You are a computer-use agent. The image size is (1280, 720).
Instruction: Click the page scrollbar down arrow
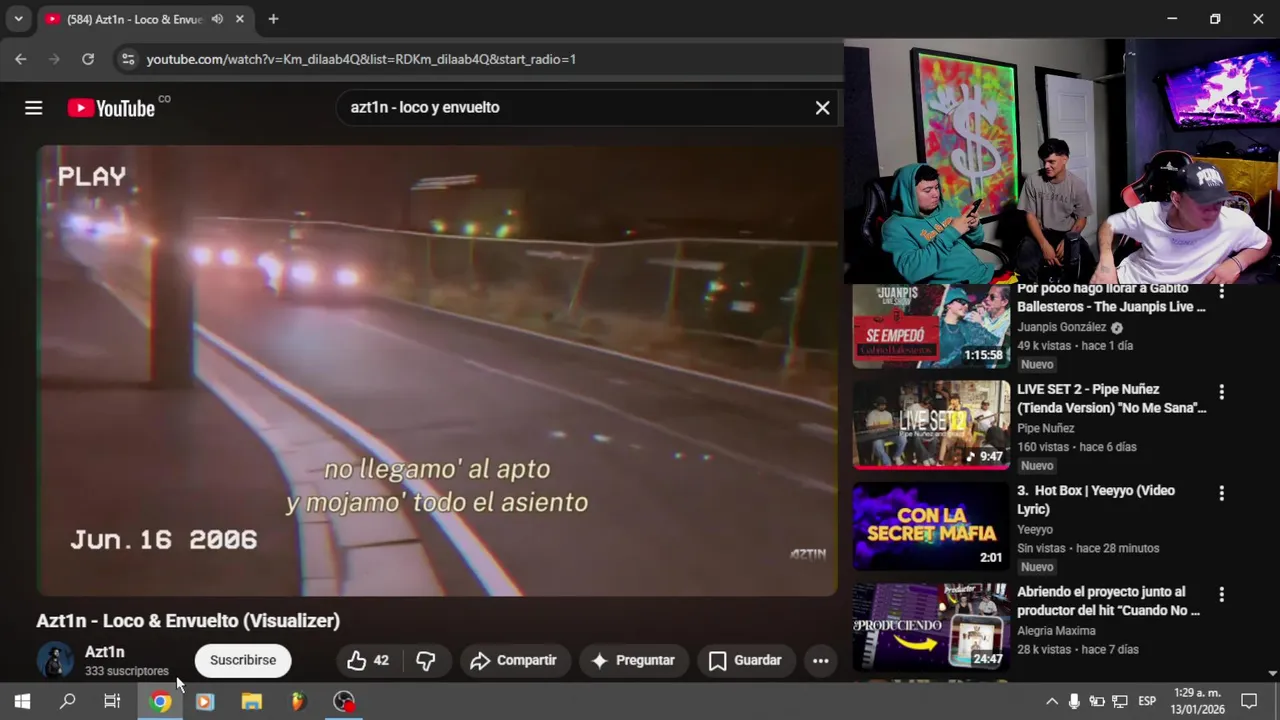click(1272, 674)
